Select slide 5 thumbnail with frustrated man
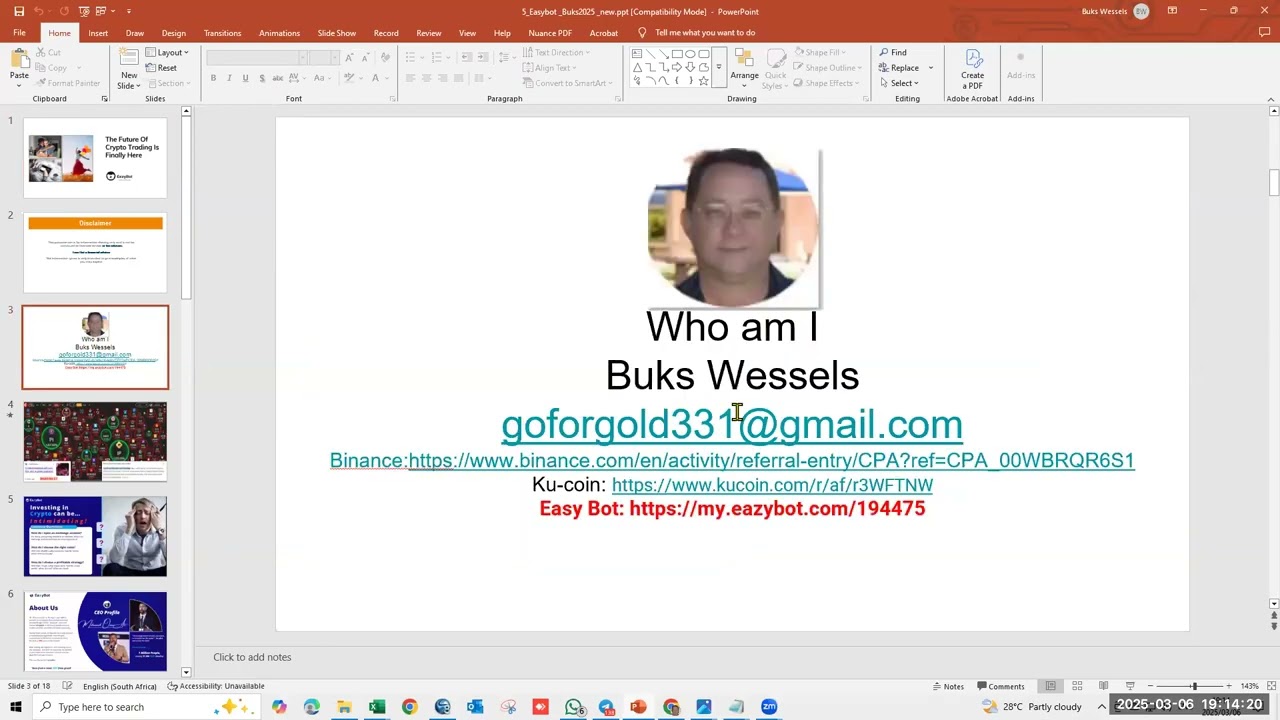Viewport: 1280px width, 720px height. pyautogui.click(x=95, y=537)
